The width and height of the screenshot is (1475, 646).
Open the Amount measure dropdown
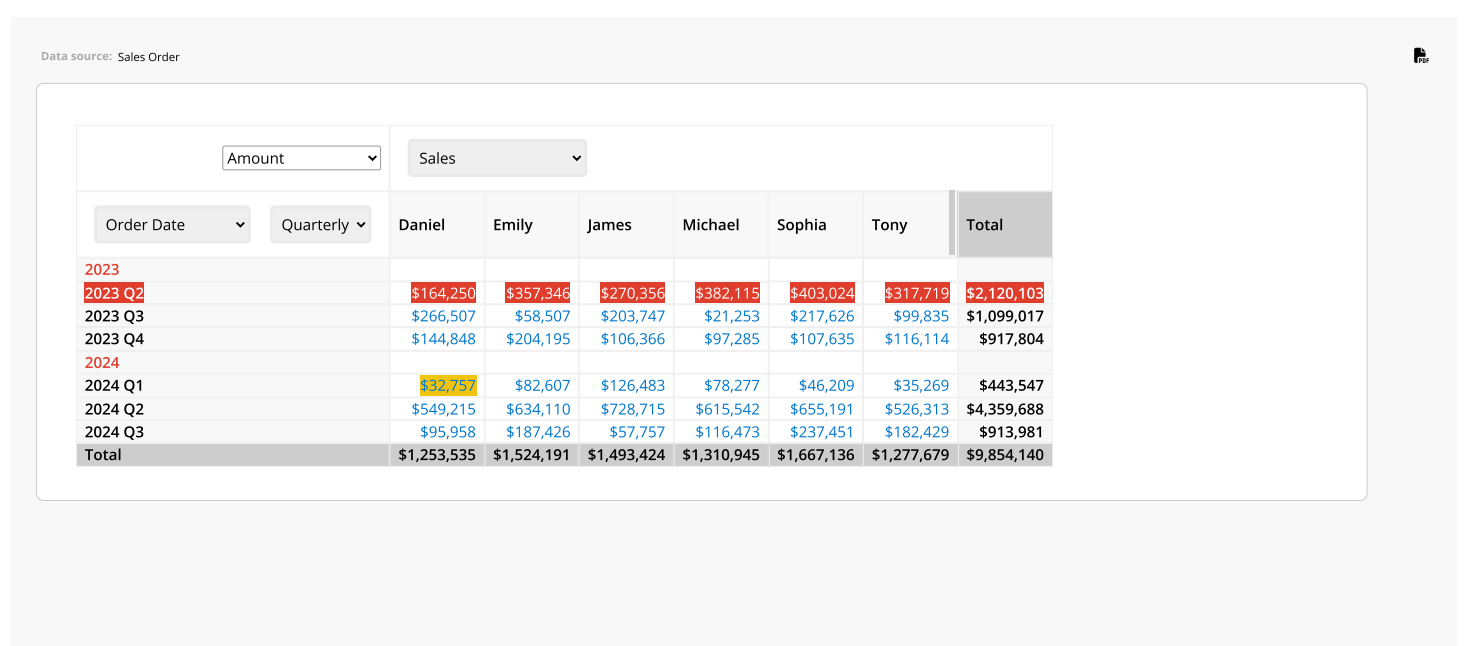click(301, 158)
